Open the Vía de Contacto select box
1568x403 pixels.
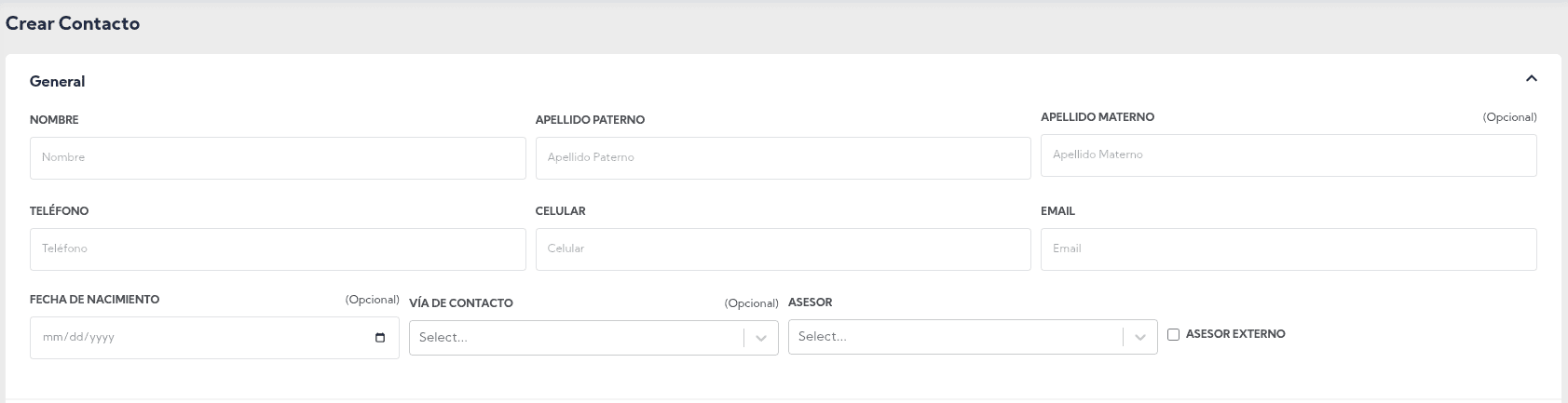[578, 338]
